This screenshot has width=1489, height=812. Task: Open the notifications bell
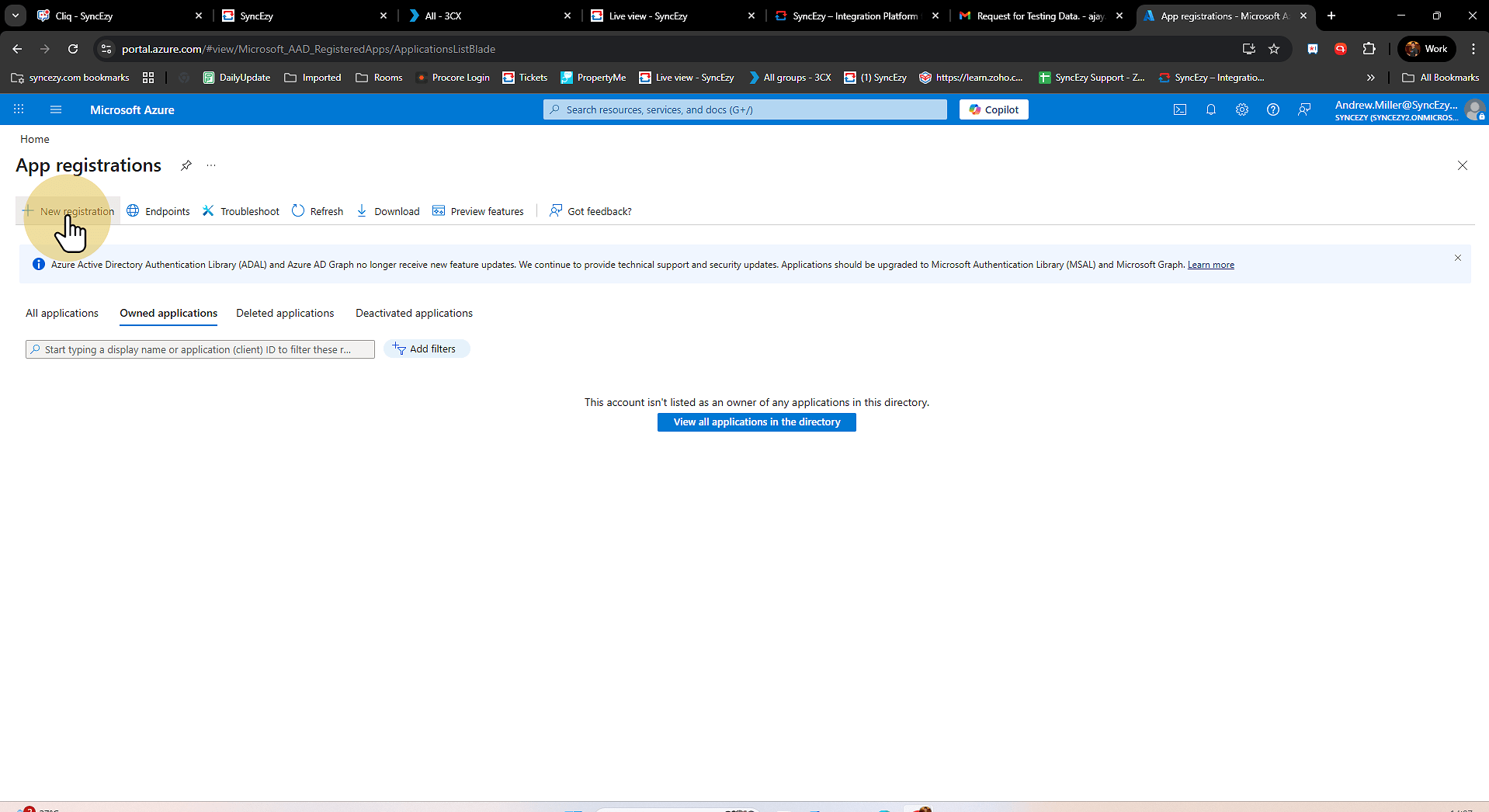pos(1210,109)
